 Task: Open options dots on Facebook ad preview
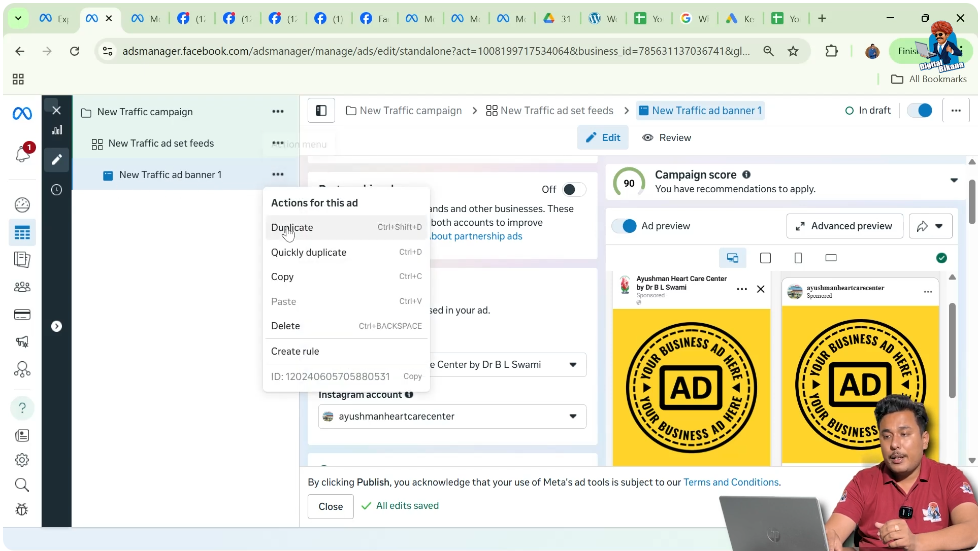pos(742,289)
